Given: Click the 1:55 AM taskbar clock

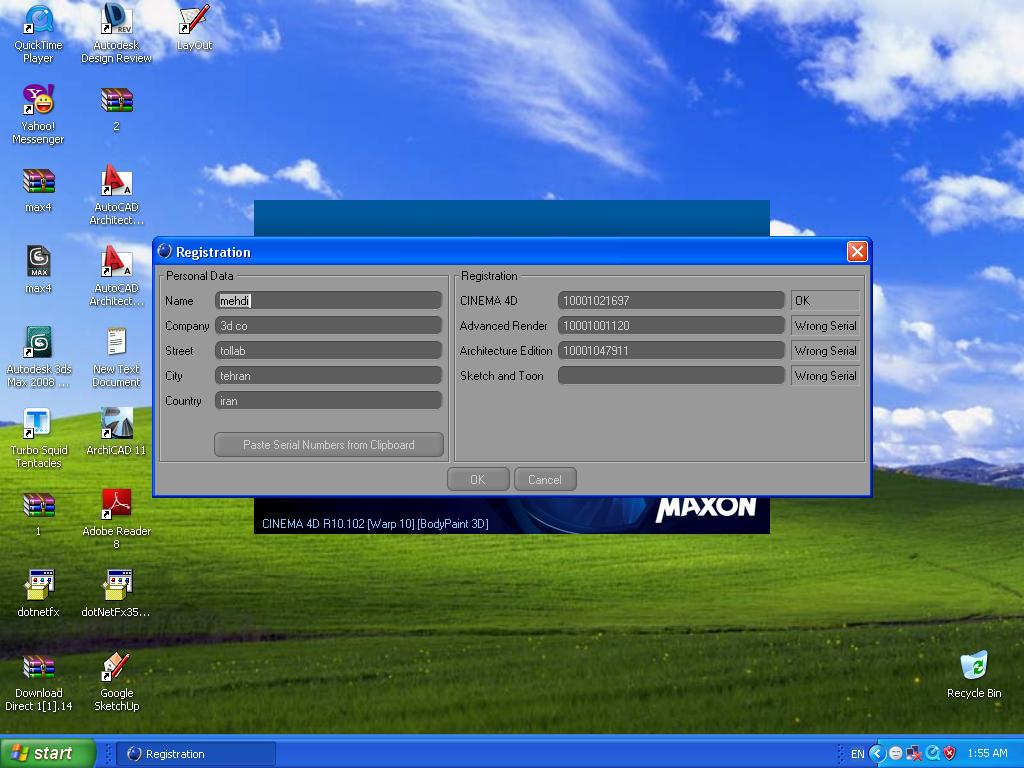Looking at the screenshot, I should pyautogui.click(x=987, y=753).
